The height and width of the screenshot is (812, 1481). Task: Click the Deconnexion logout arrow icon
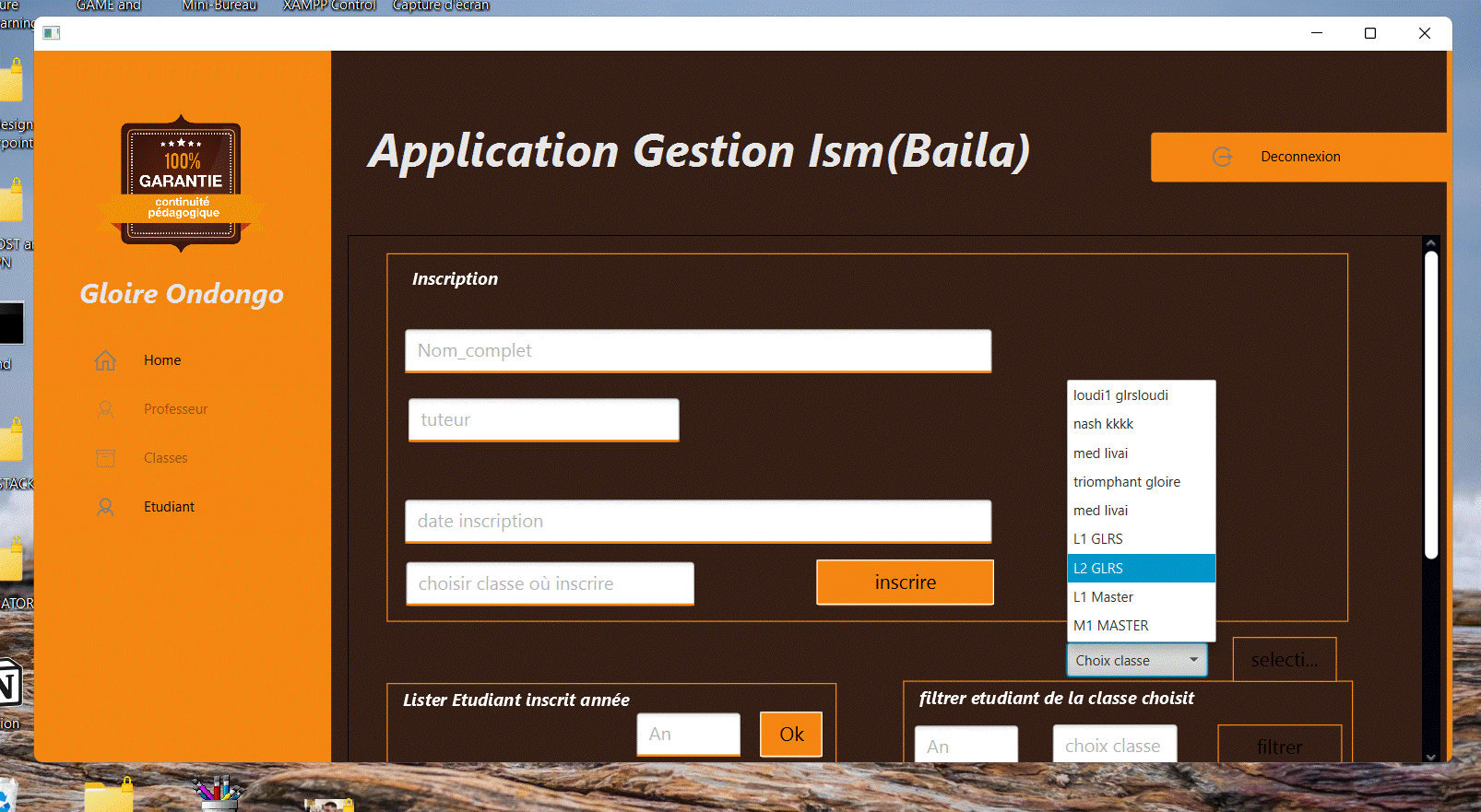[1223, 157]
